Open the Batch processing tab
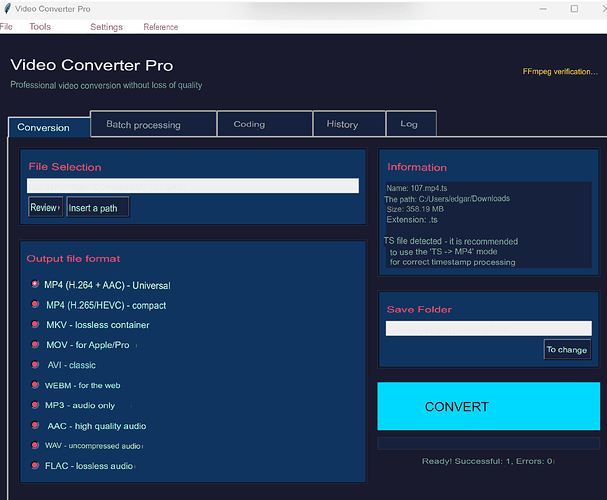Image resolution: width=607 pixels, height=500 pixels. (153, 124)
